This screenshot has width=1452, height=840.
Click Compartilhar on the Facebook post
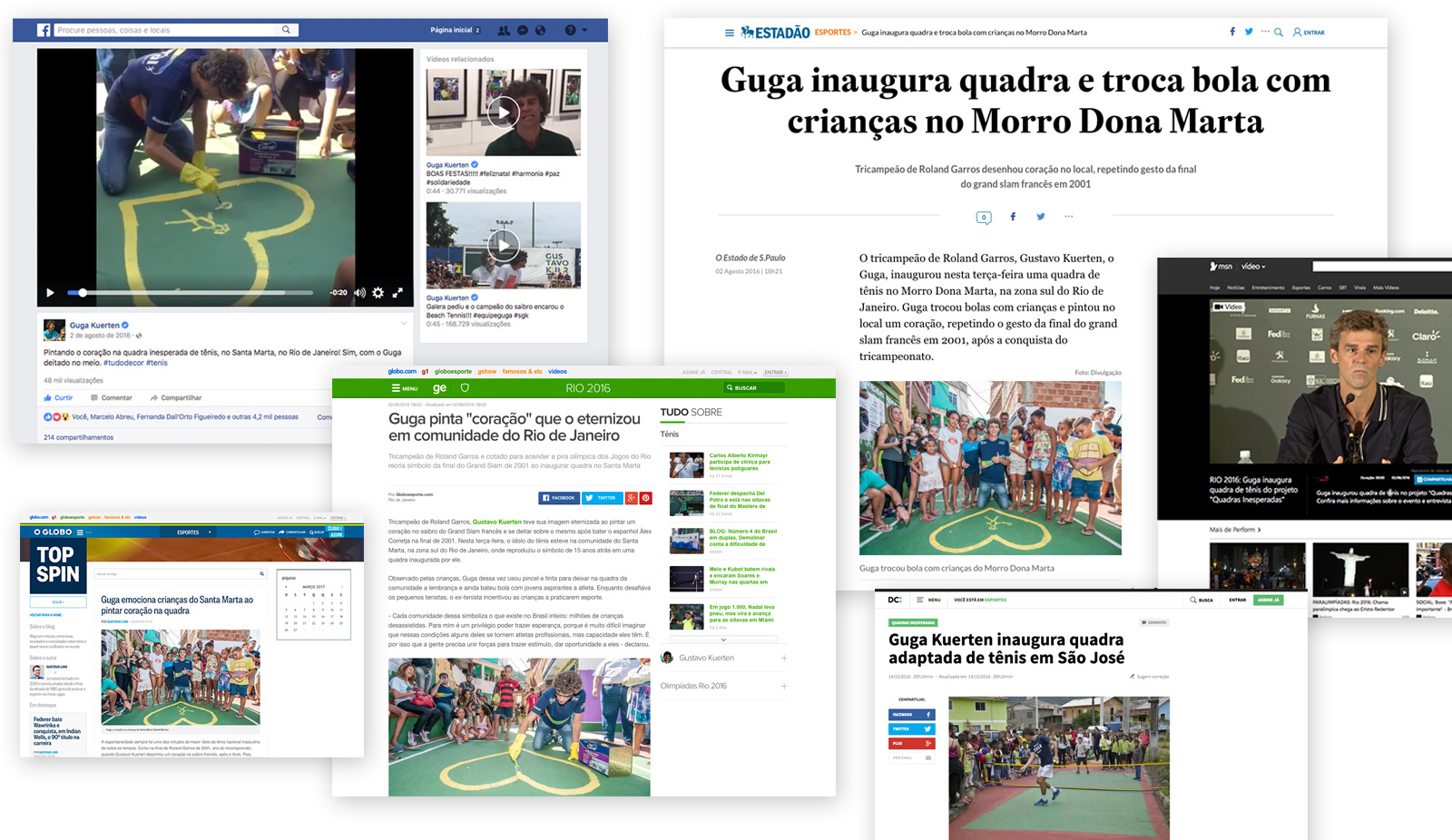176,397
